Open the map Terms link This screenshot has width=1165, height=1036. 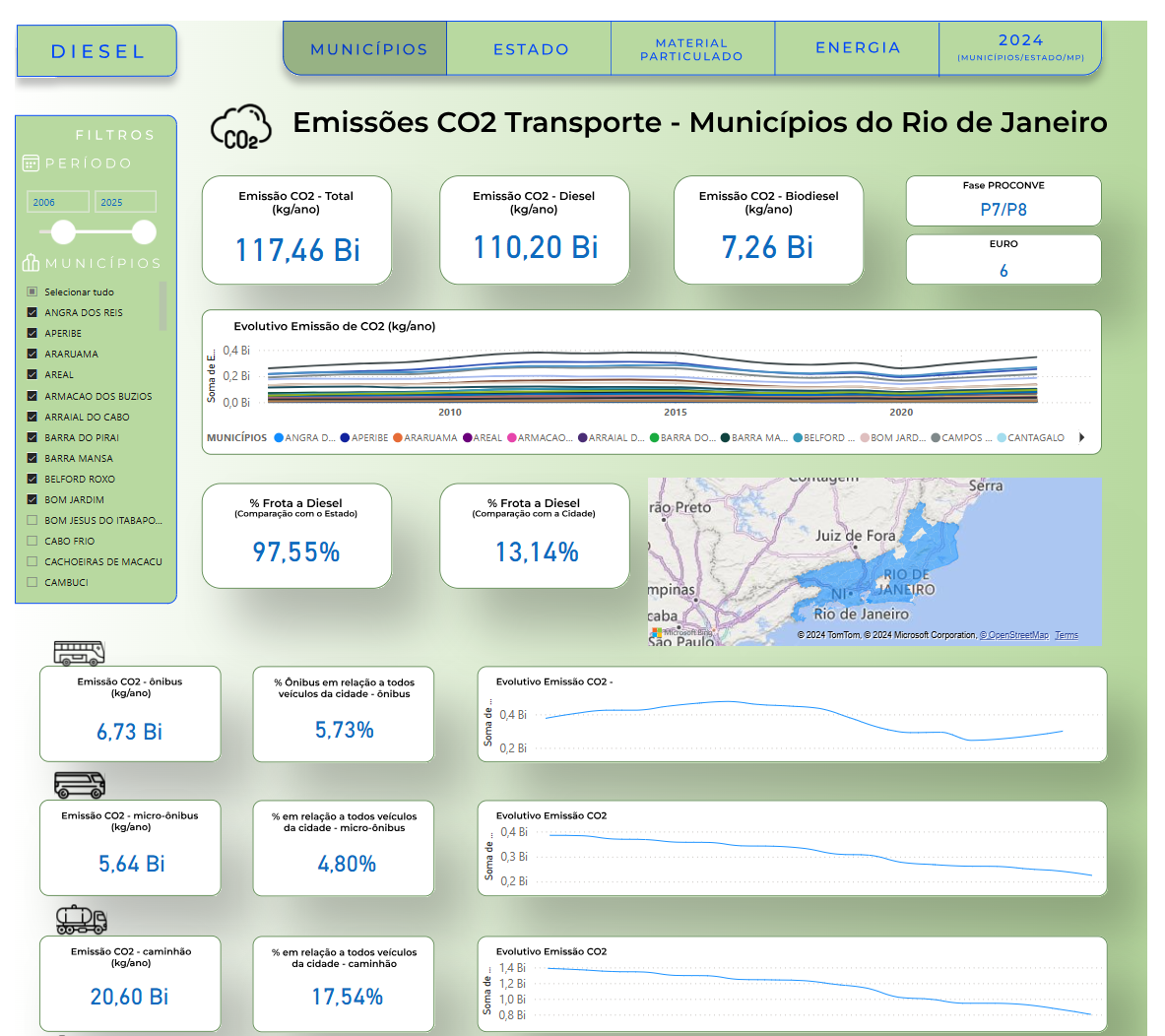coord(1067,635)
